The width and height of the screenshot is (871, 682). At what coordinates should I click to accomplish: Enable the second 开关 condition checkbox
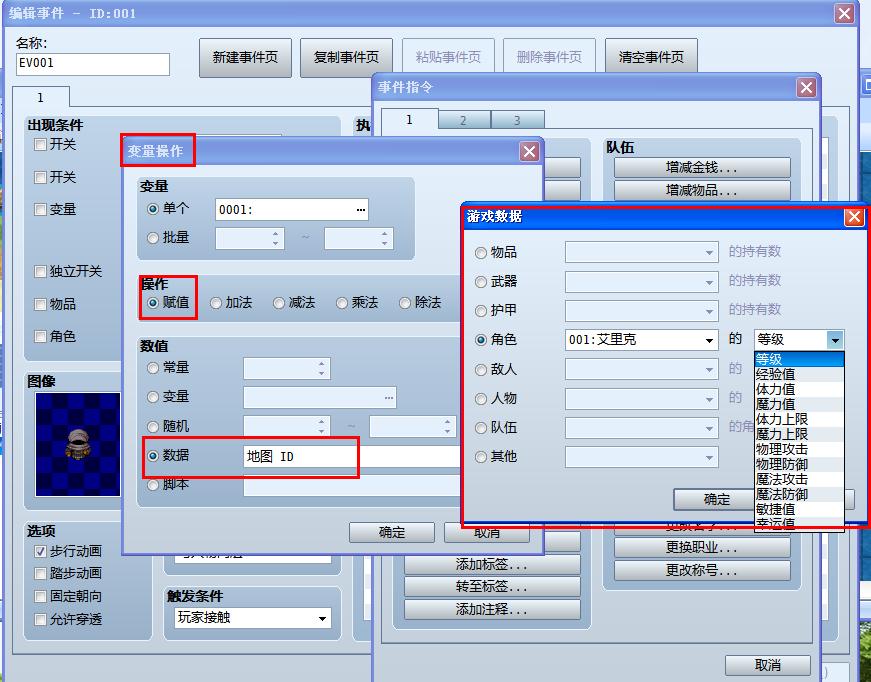coord(40,178)
